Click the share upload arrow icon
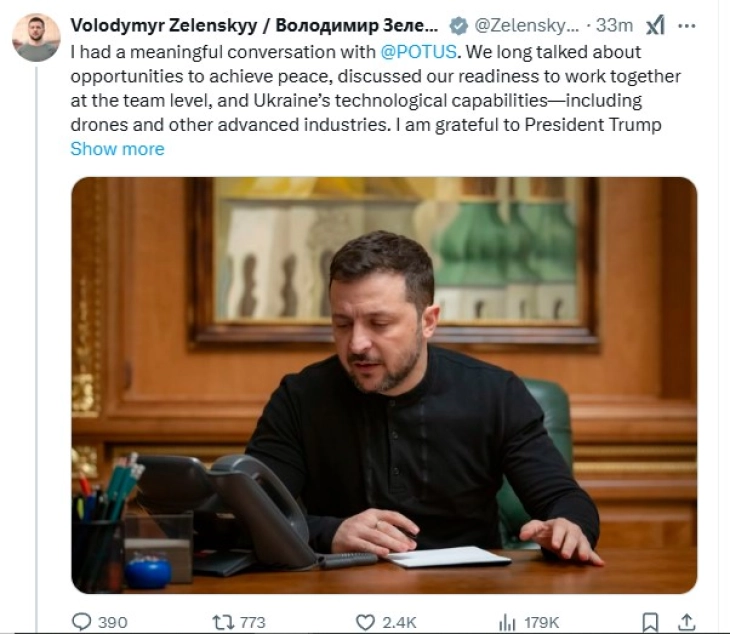730x634 pixels. [x=687, y=622]
